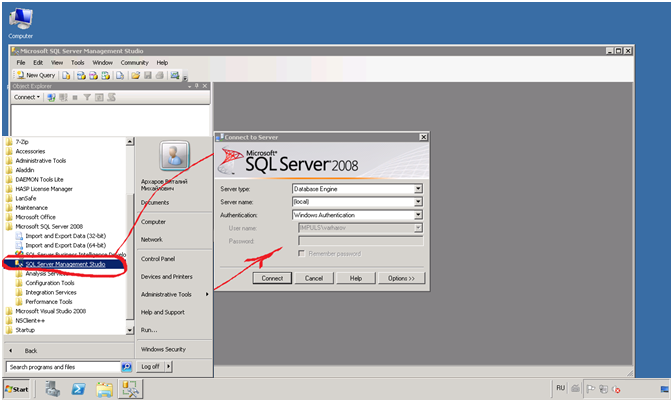
Task: Open the DAEMON Tools Lite folder
Action: click(x=39, y=180)
